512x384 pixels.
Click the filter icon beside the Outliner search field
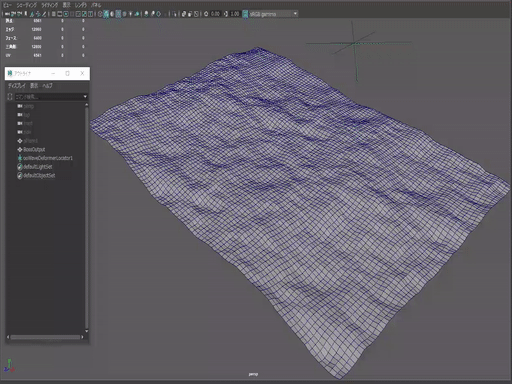10,97
